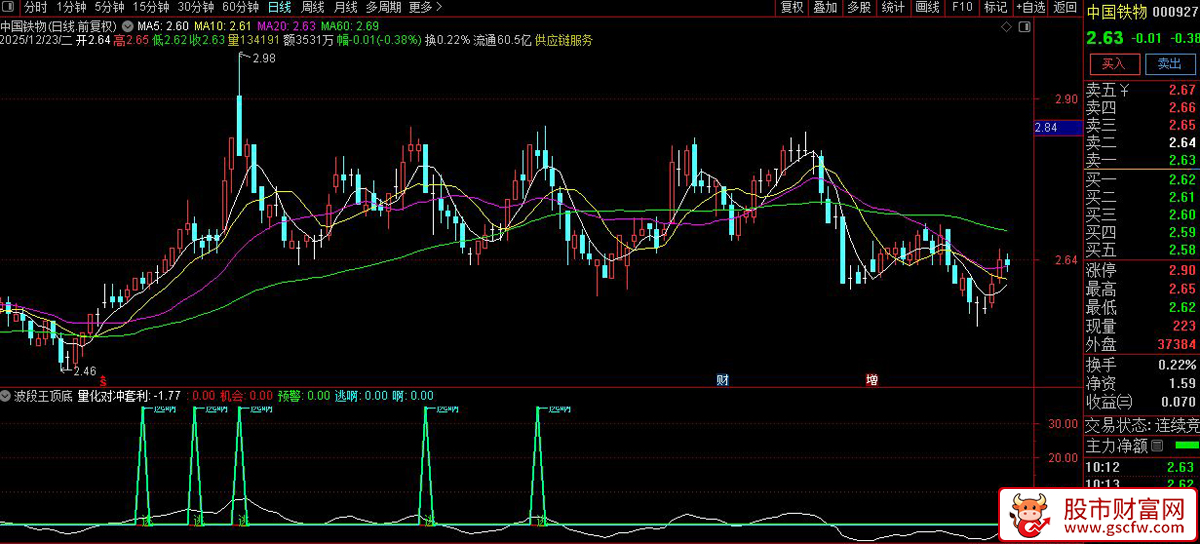This screenshot has height=544, width=1200.
Task: Click the 供应链服务 sector link
Action: coord(564,40)
